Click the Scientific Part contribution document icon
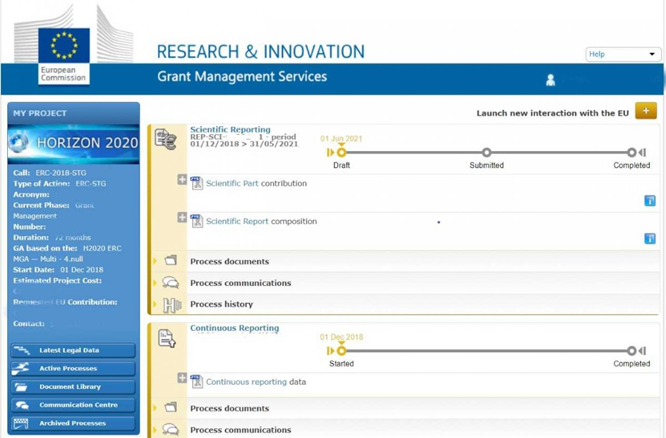This screenshot has width=666, height=438. pyautogui.click(x=196, y=183)
